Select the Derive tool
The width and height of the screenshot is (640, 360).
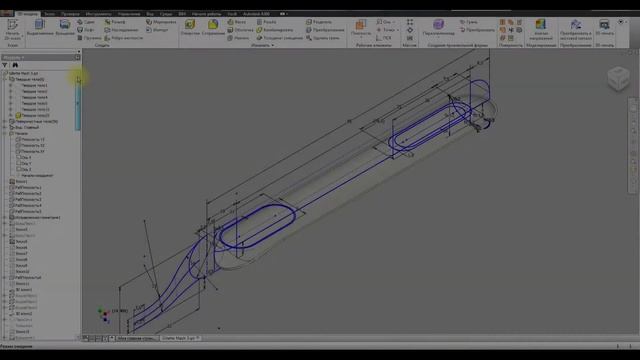[x=121, y=30]
